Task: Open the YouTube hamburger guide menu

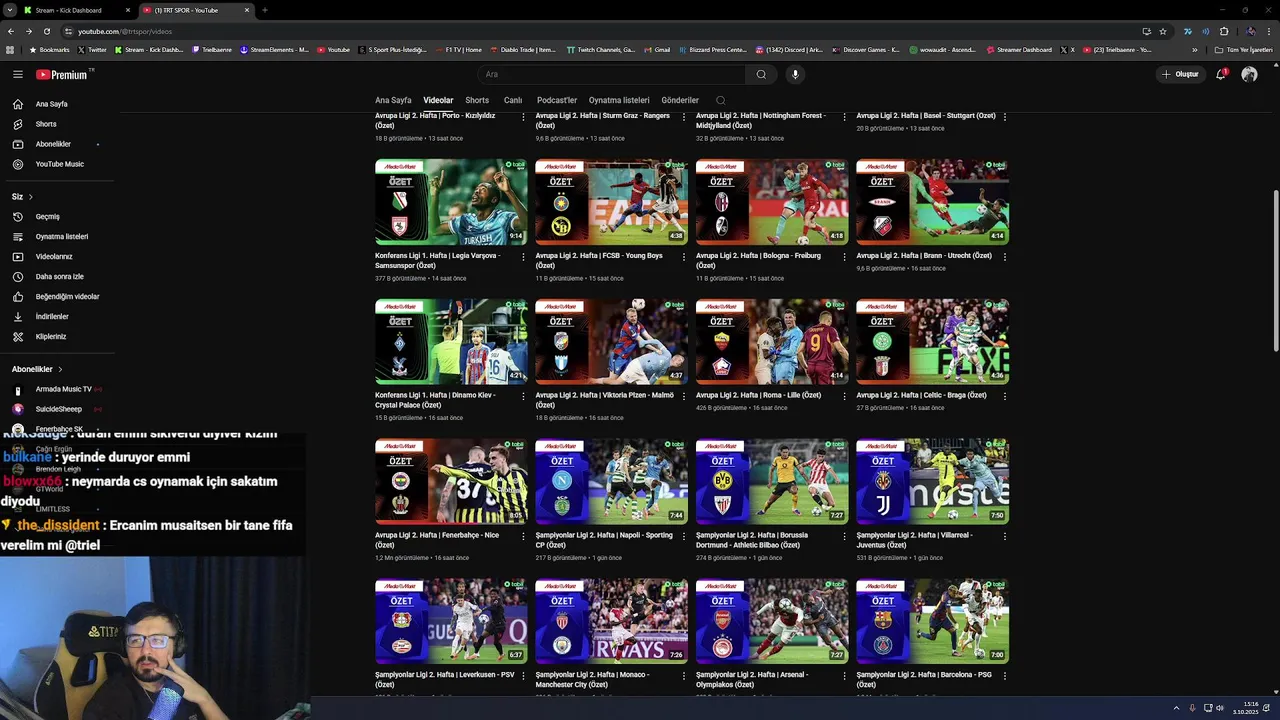Action: coord(18,74)
